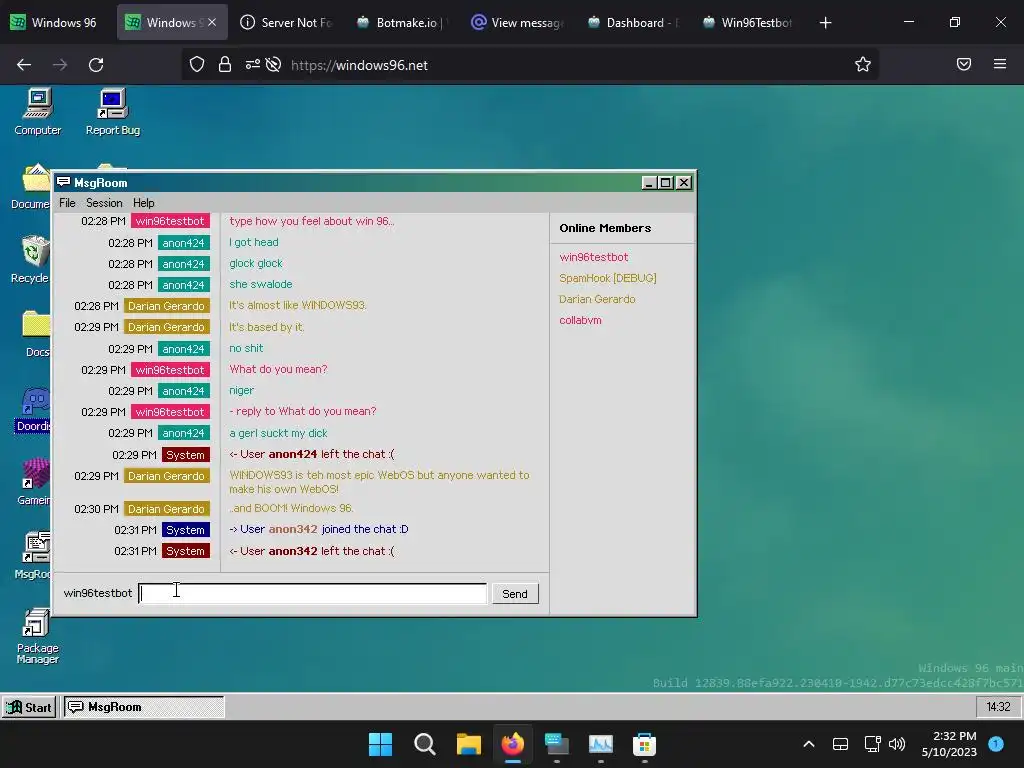Switch to the View message tab

pyautogui.click(x=517, y=22)
